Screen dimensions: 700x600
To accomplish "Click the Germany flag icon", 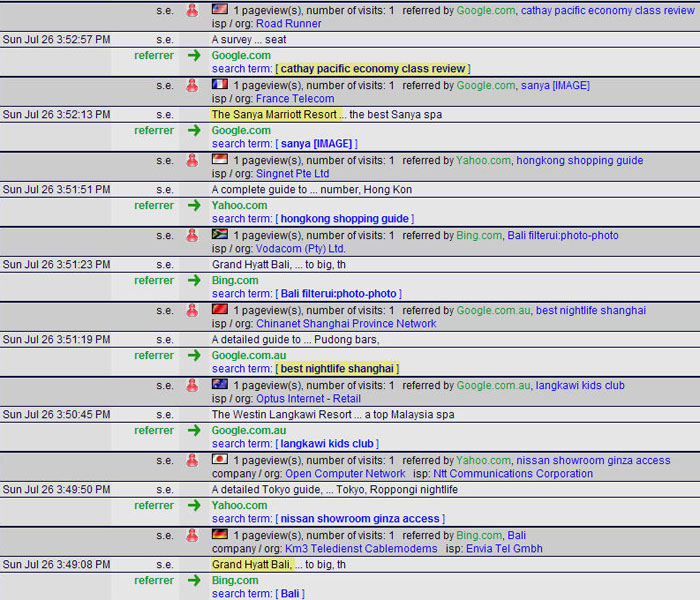I will tap(220, 534).
